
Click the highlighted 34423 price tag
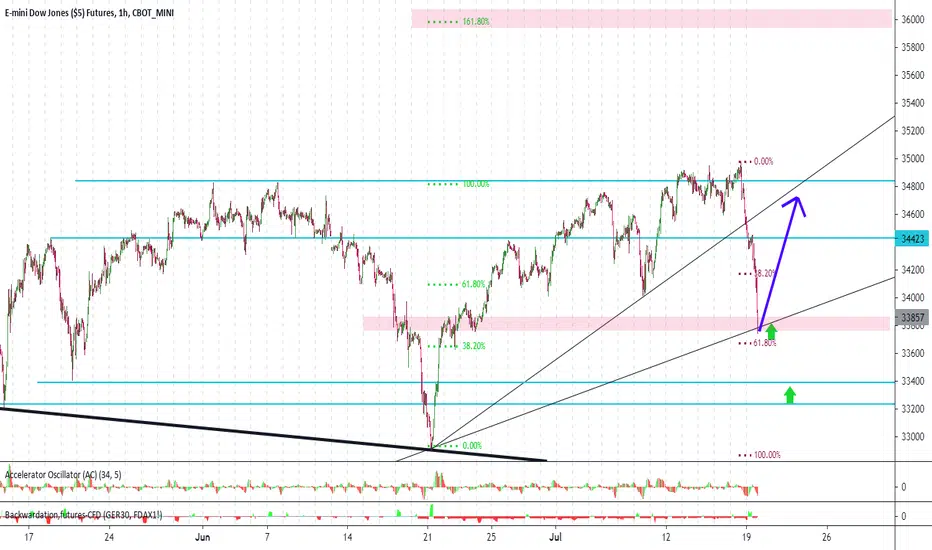[912, 238]
